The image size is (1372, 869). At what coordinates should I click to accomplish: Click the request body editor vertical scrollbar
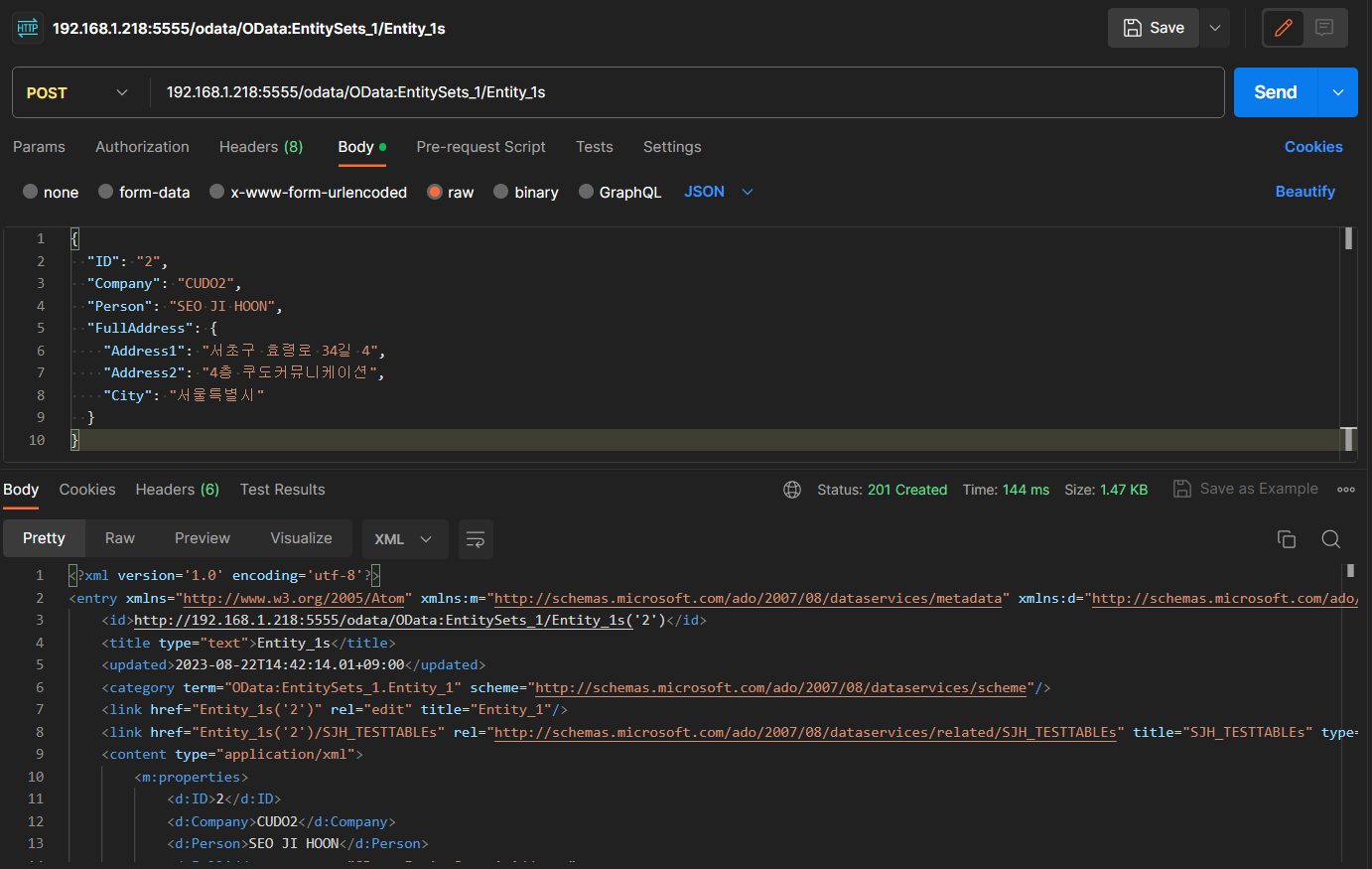tap(1348, 338)
